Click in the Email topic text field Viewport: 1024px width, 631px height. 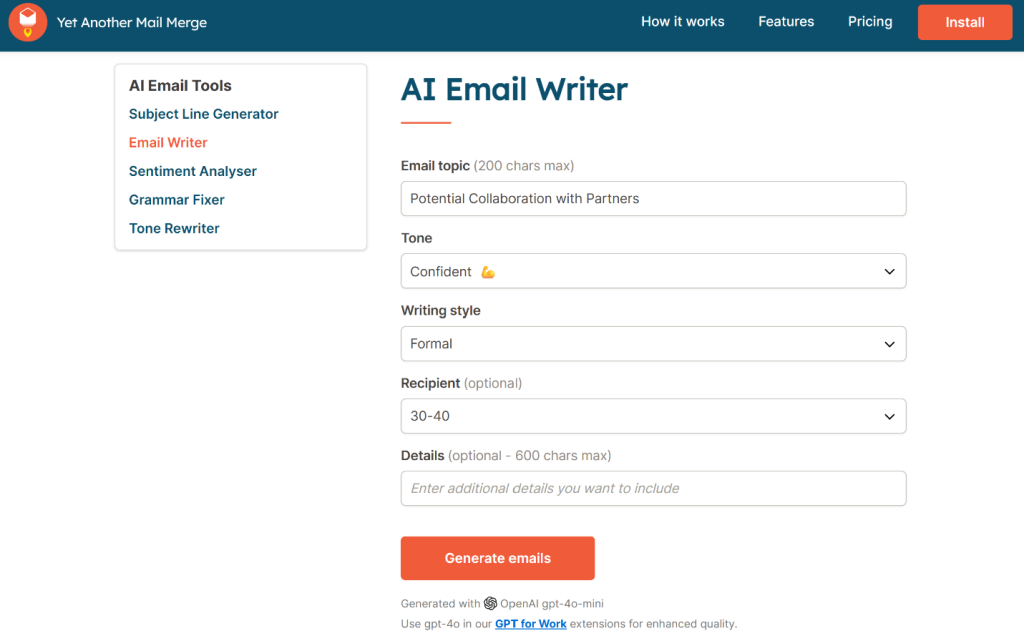653,199
